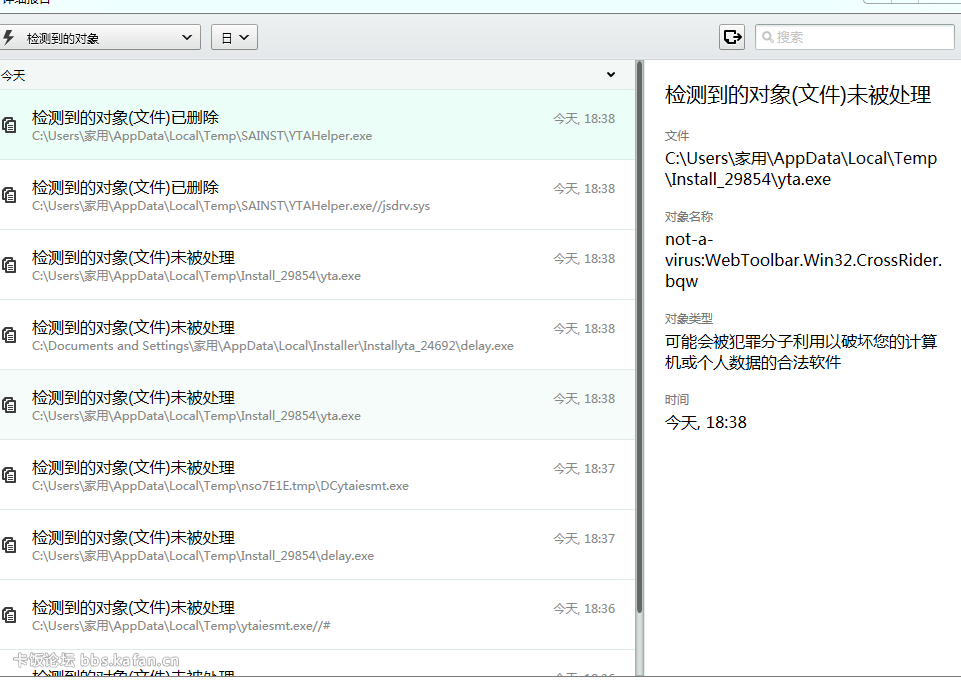Click the 今天, 18:36 time on the ytaiesmt.exe//# row

(x=584, y=609)
